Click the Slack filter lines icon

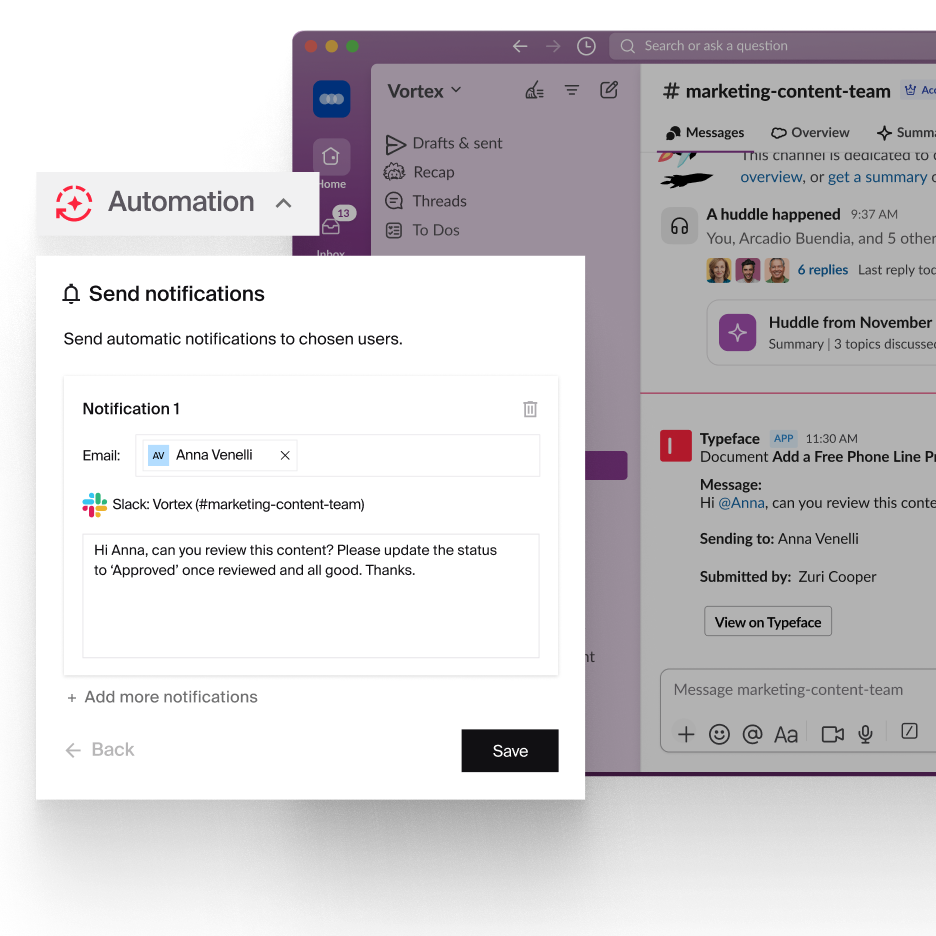572,90
